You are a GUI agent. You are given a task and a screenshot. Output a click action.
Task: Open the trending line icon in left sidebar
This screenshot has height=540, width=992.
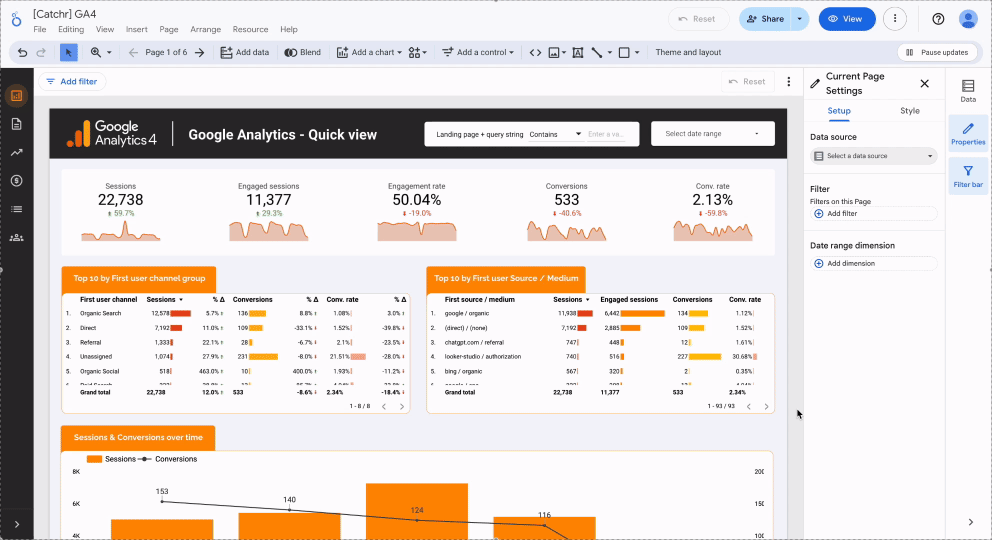pos(16,152)
